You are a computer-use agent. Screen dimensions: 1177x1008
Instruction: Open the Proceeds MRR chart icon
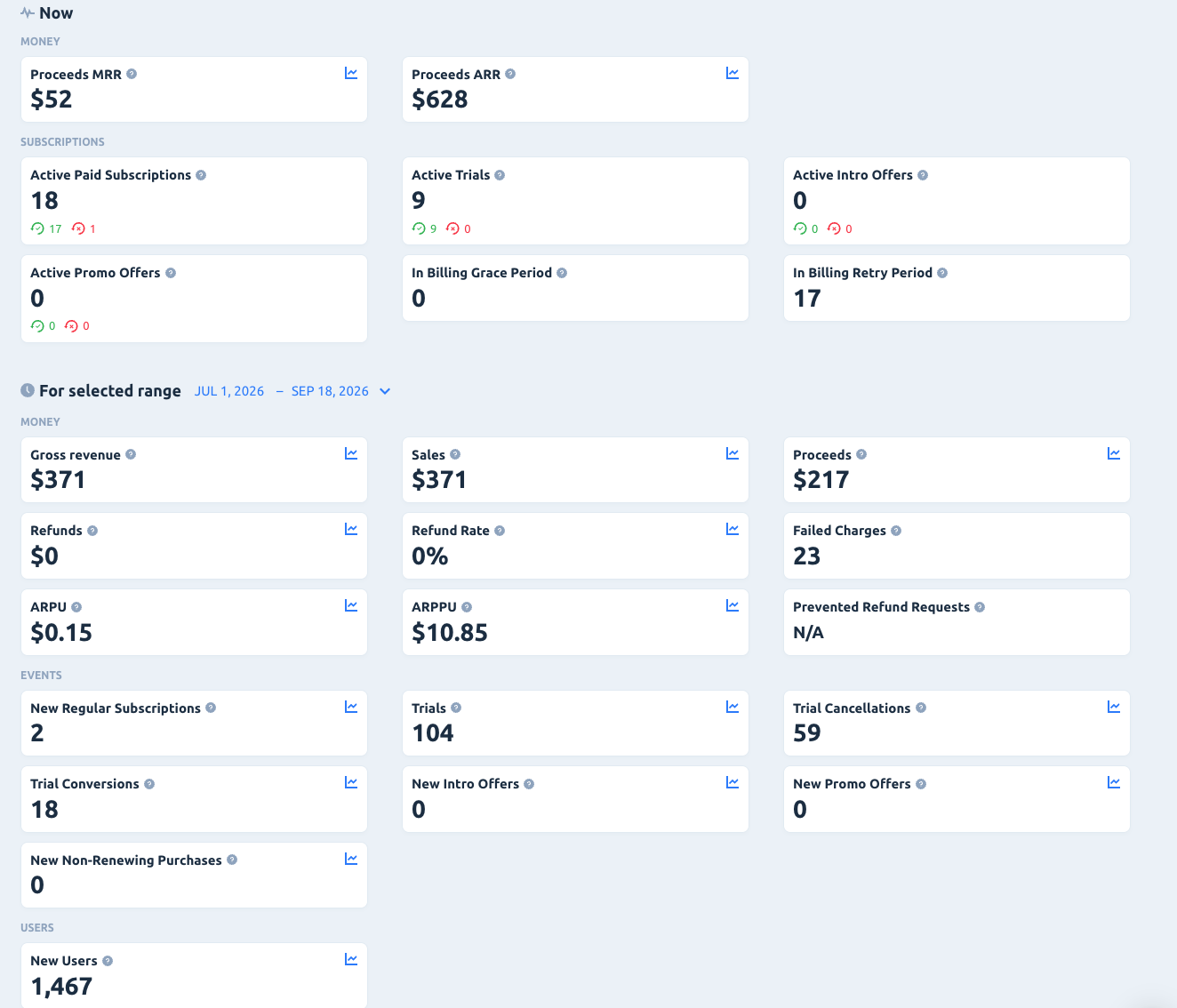tap(351, 73)
